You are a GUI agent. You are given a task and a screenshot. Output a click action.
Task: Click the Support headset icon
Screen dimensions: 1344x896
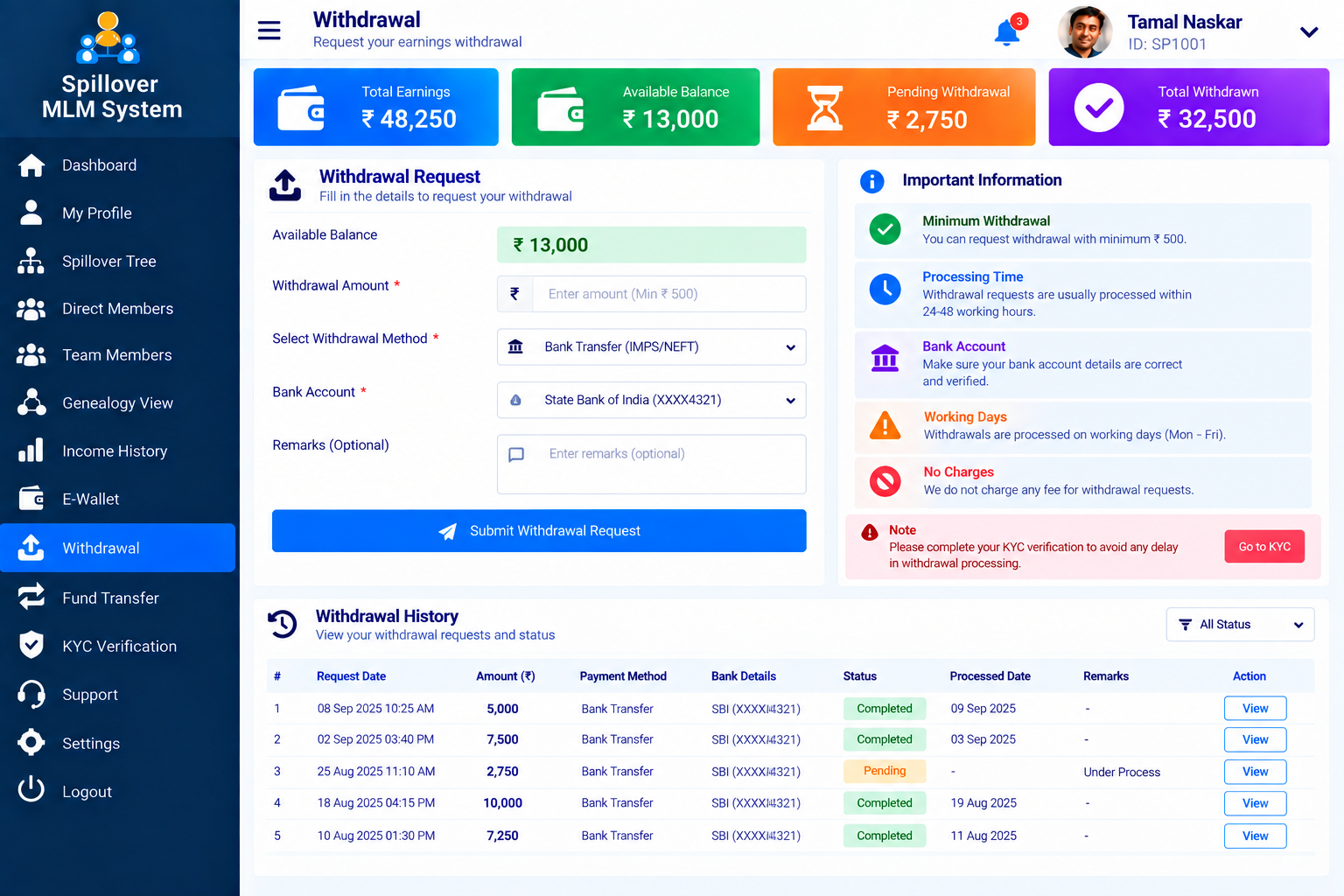tap(31, 695)
